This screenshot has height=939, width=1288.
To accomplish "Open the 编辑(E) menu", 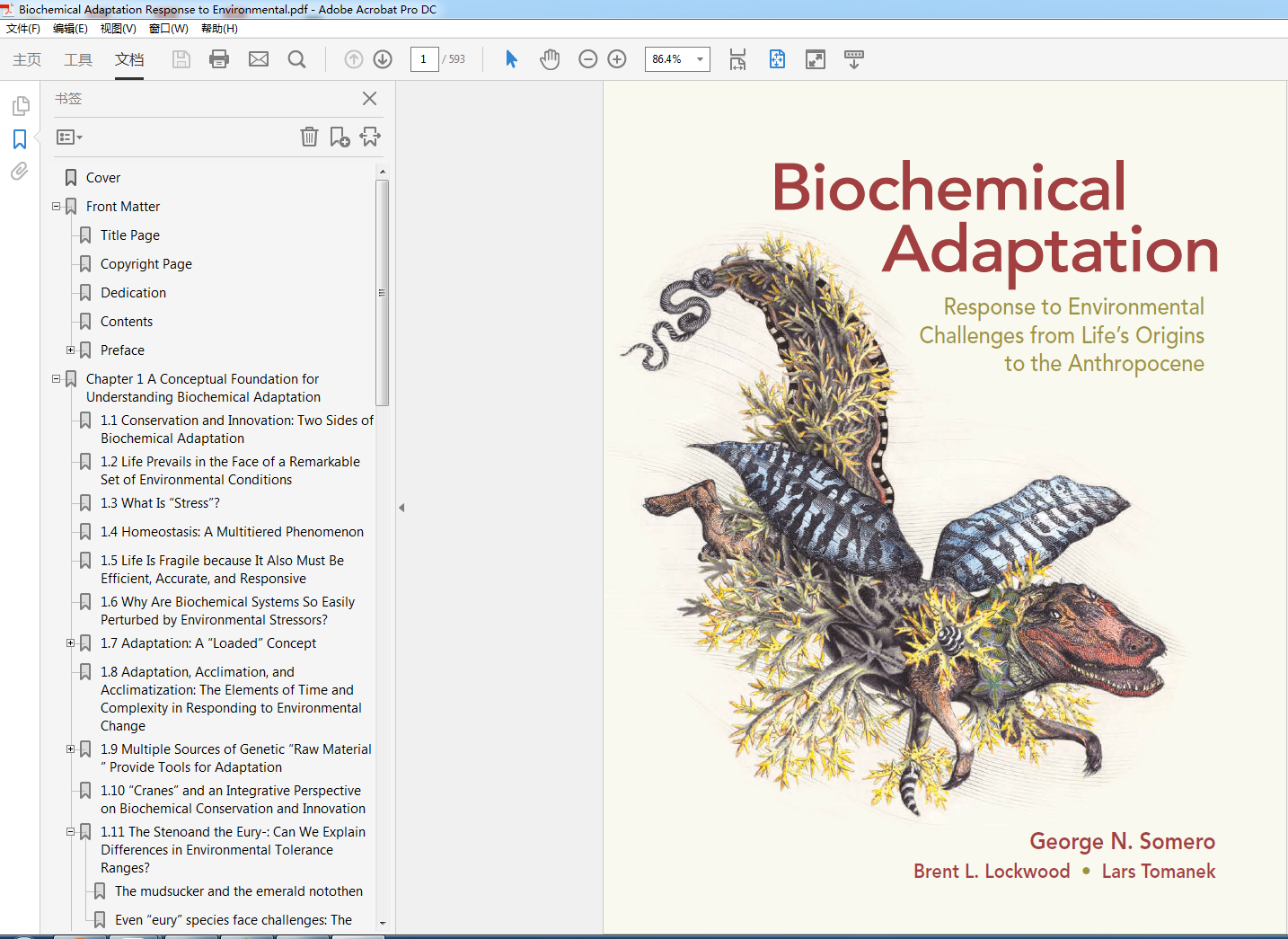I will point(70,29).
